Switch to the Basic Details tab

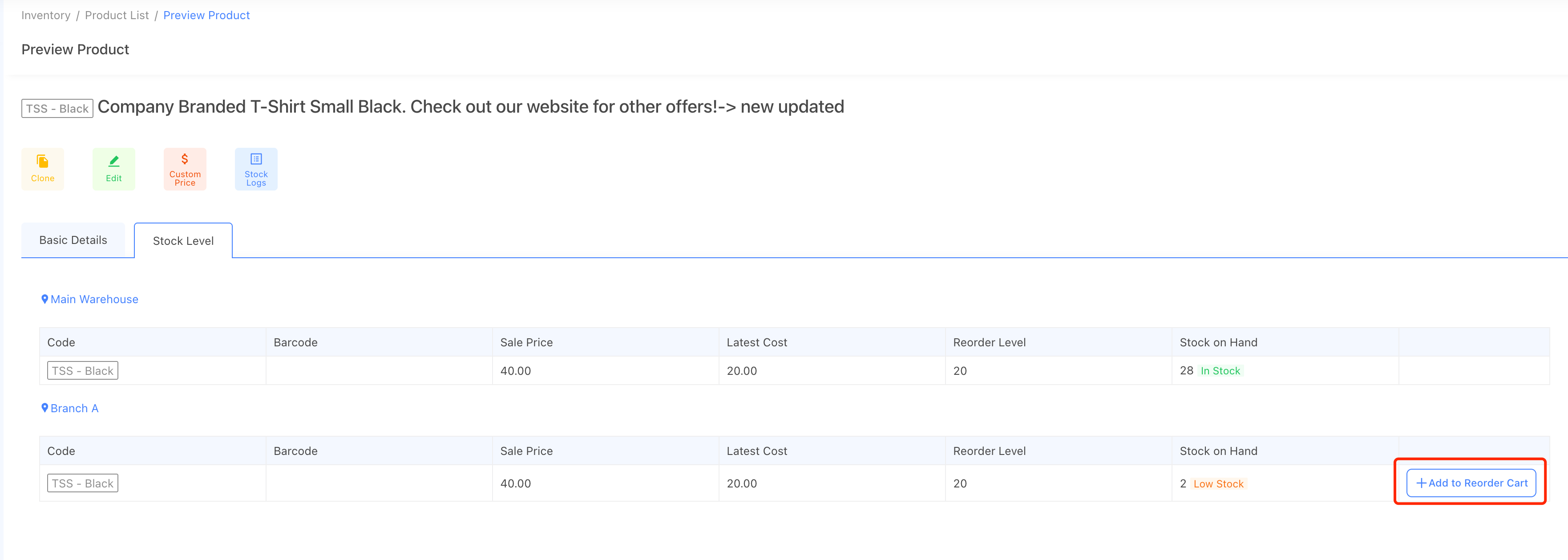73,240
